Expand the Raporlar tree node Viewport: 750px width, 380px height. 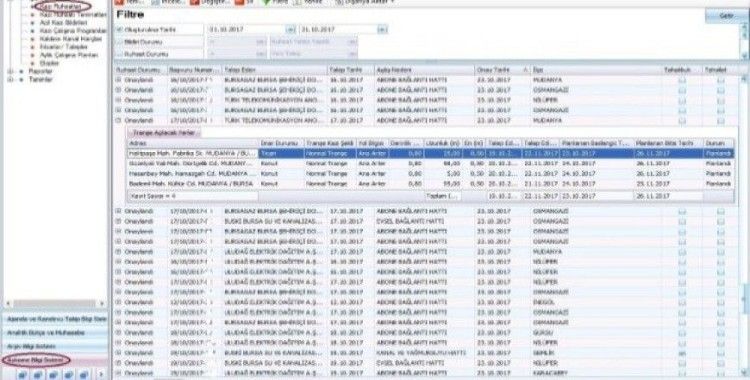[x=11, y=71]
